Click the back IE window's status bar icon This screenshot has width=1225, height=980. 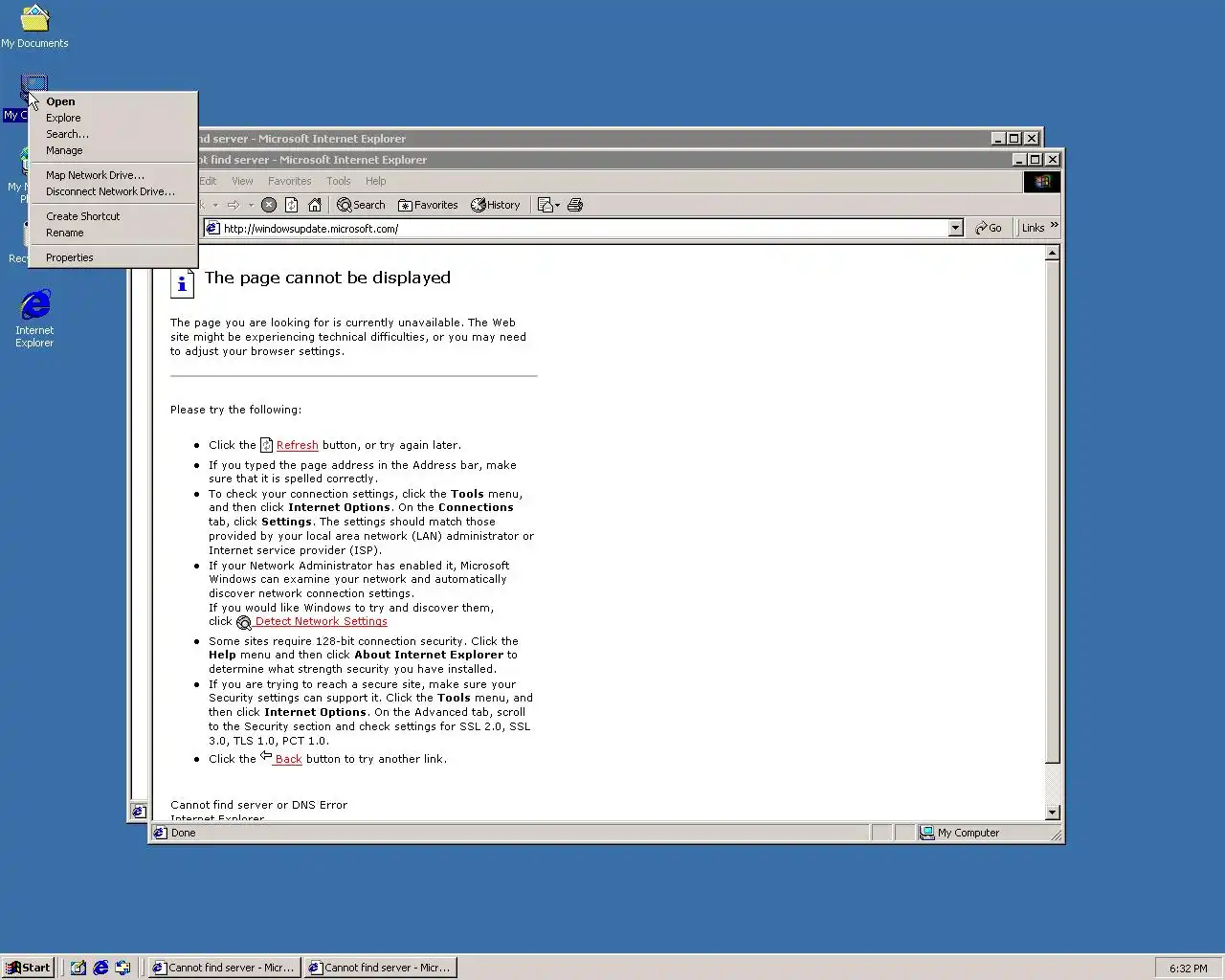138,812
